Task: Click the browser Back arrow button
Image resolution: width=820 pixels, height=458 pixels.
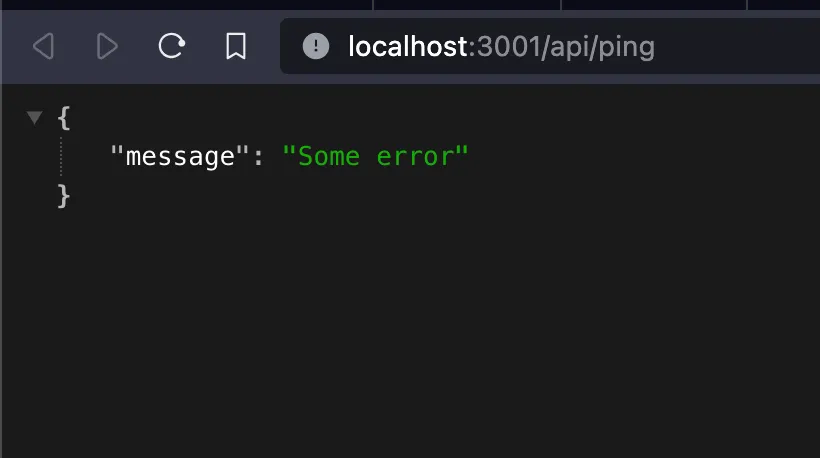Action: tap(43, 46)
